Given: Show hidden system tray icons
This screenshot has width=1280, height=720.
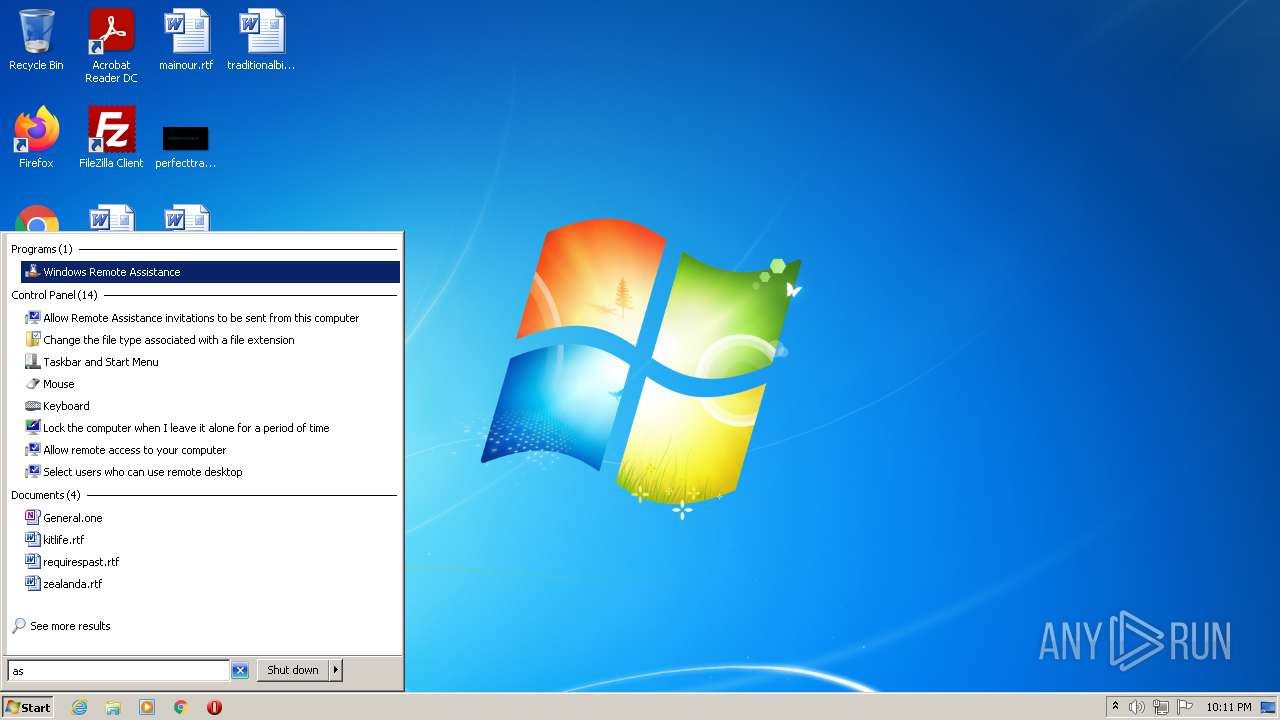Looking at the screenshot, I should click(1115, 707).
